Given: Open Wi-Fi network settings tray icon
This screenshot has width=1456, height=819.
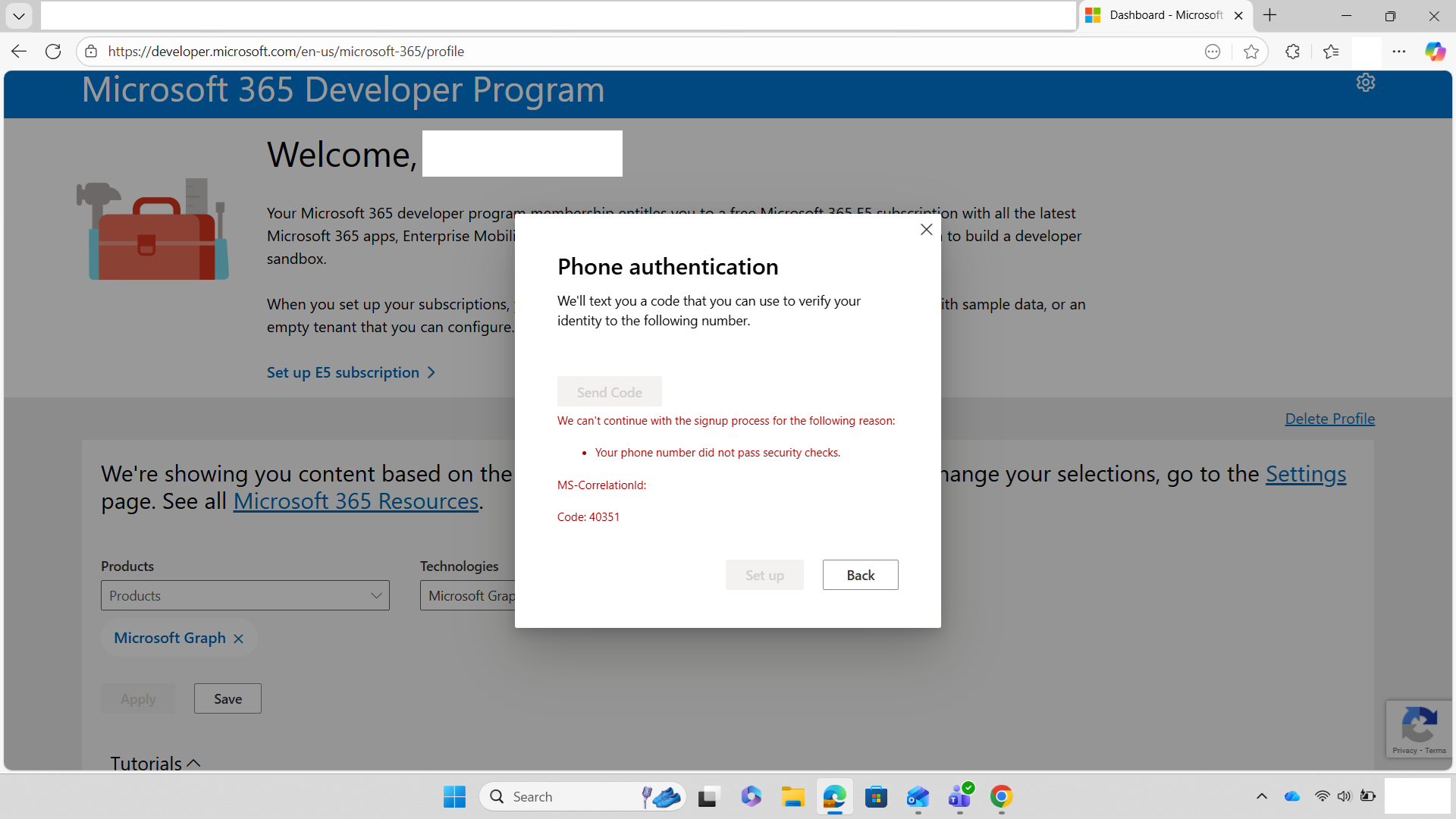Looking at the screenshot, I should [x=1322, y=796].
